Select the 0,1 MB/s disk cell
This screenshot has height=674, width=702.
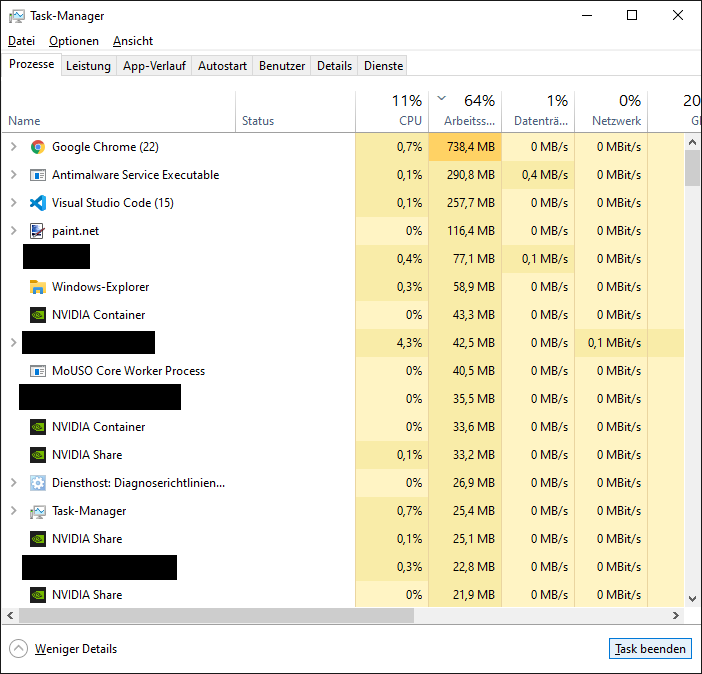pyautogui.click(x=538, y=259)
